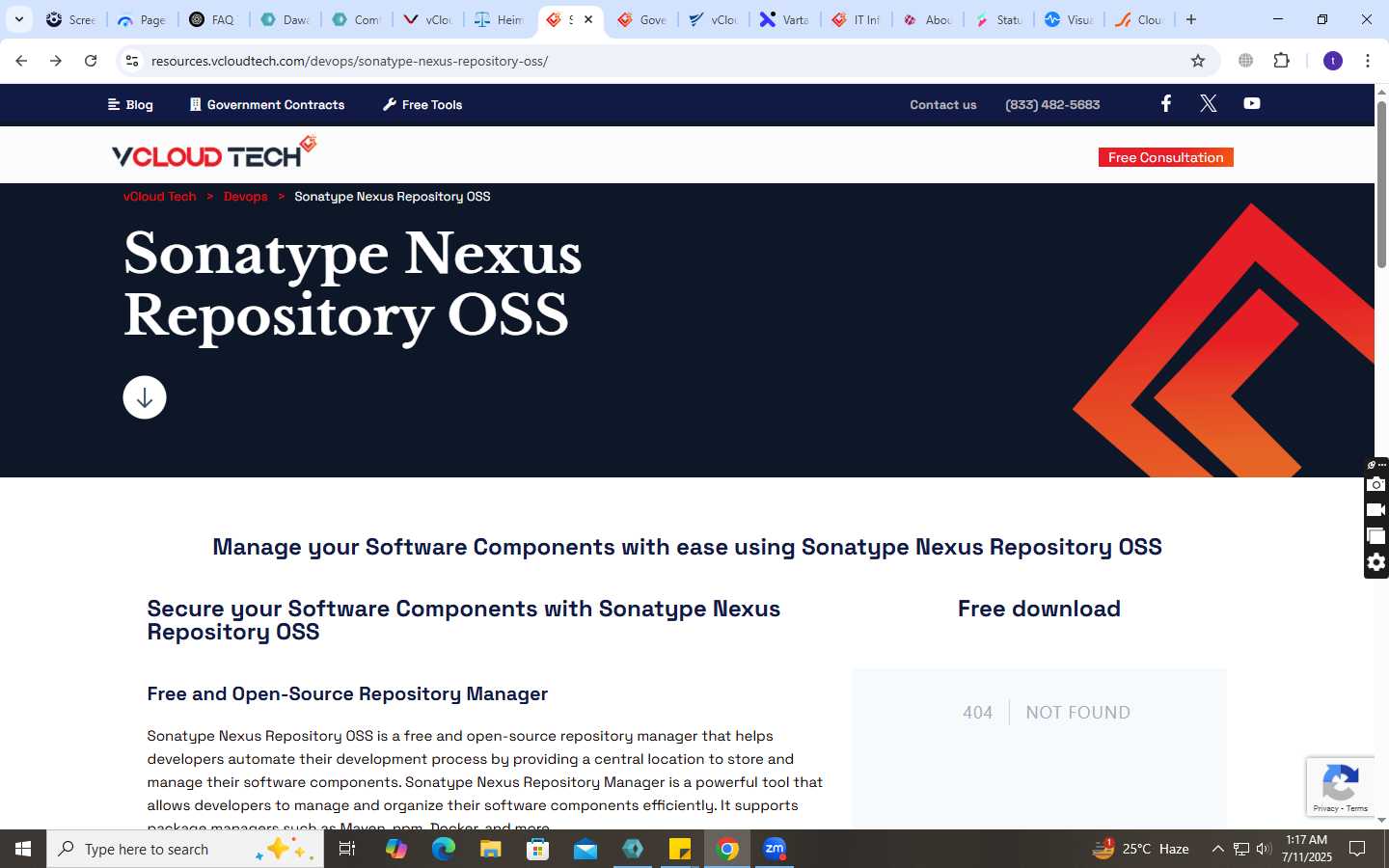Click the address bar URL field
Screen dimensions: 1389x868
coord(666,61)
